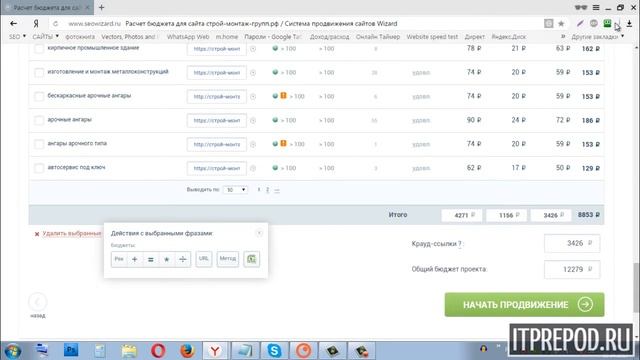The image size is (640, 360).
Task: Click the URL button in actions popup
Action: point(204,259)
